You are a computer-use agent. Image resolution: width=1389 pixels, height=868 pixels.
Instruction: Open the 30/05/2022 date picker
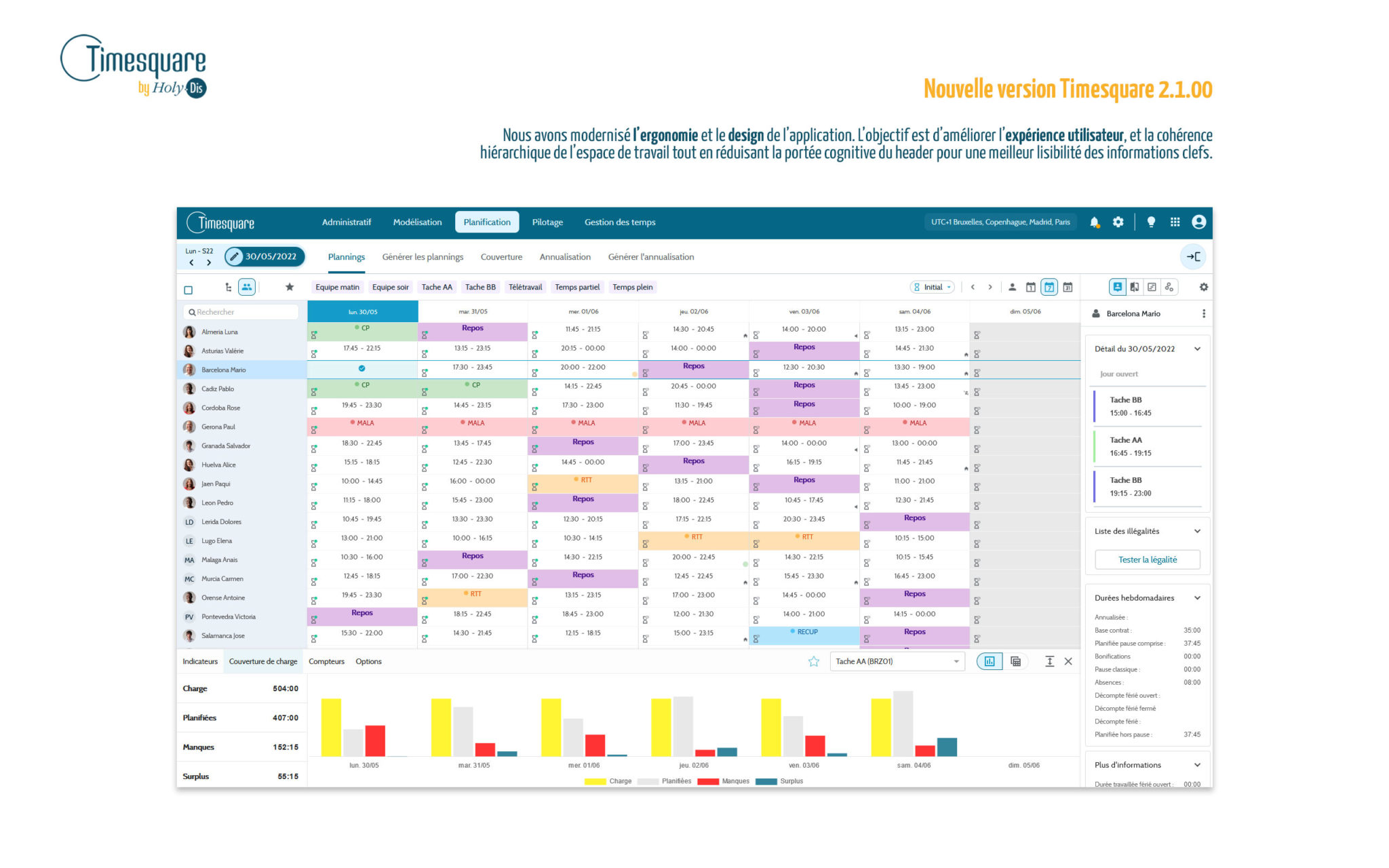pyautogui.click(x=265, y=256)
